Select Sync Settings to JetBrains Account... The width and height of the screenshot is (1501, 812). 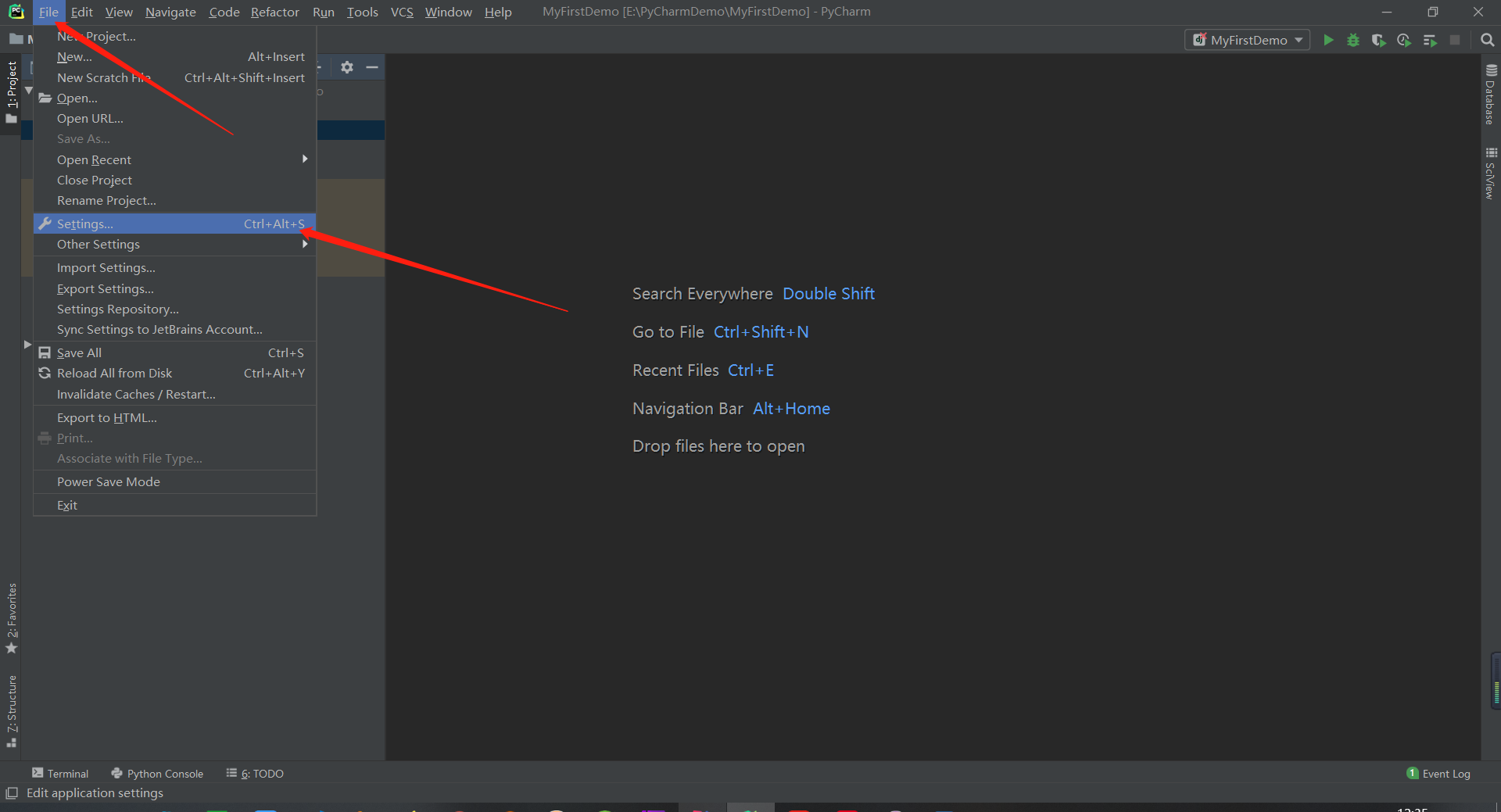174,330
